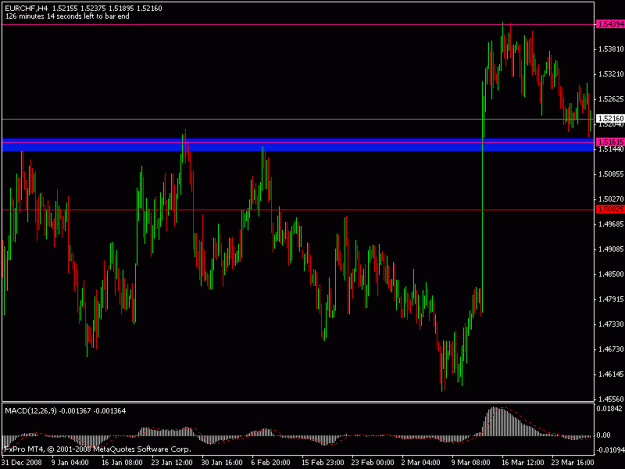The width and height of the screenshot is (625, 469).
Task: Click the 1.47915 price axis value
Action: tap(611, 299)
